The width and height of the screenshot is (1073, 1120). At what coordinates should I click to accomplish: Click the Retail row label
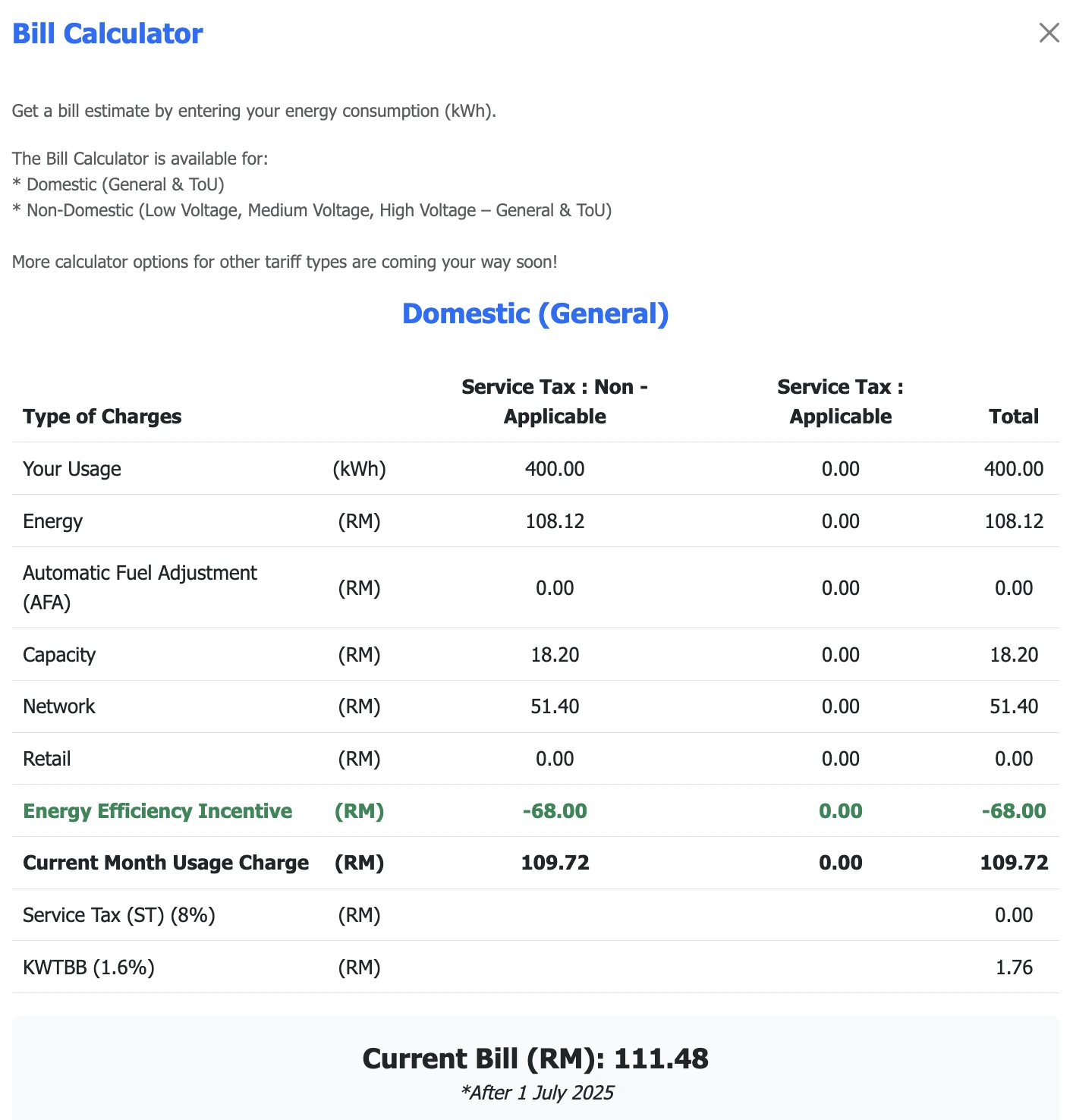47,759
